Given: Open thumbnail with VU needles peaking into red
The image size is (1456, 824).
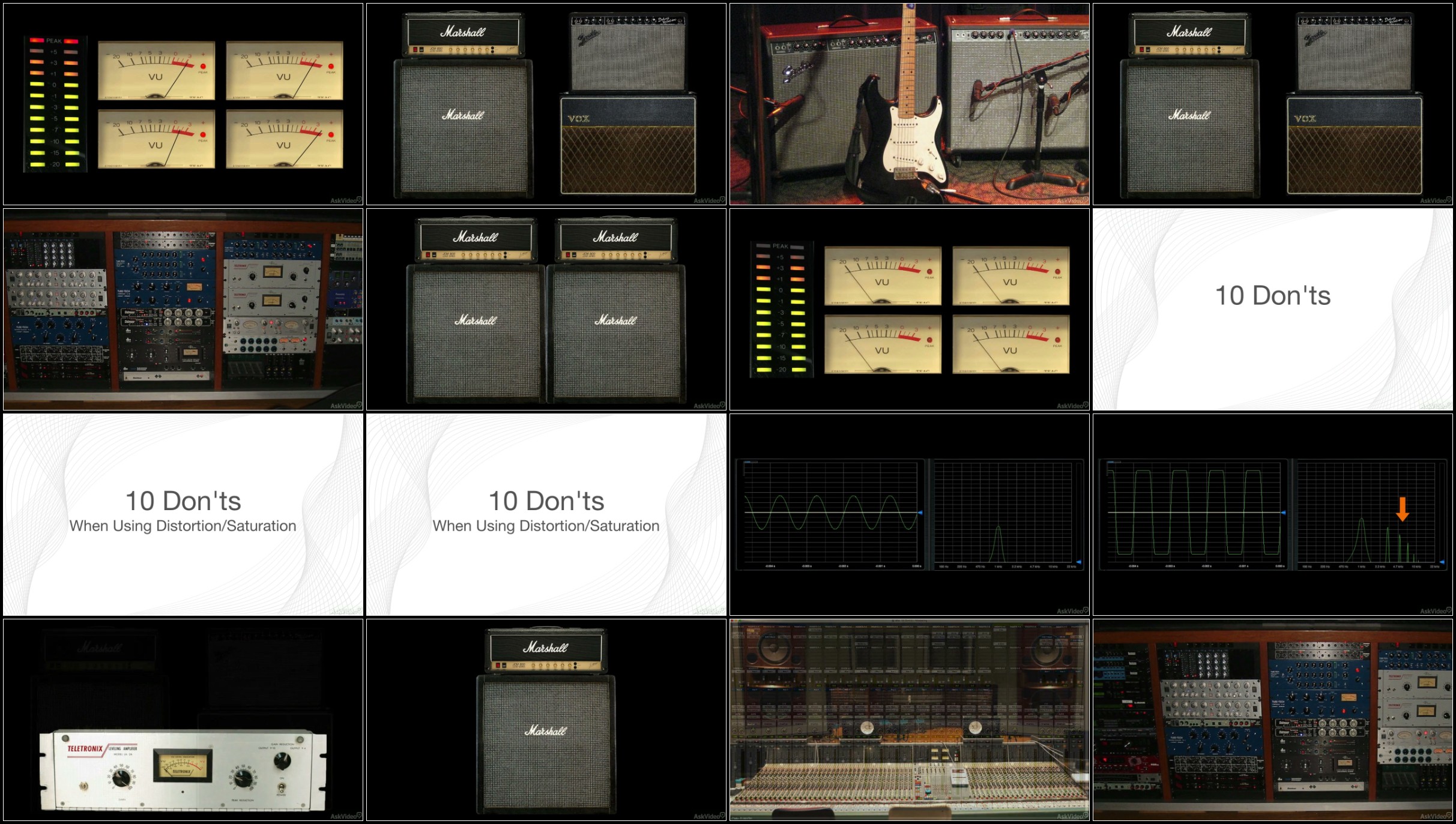Looking at the screenshot, I should (x=183, y=104).
